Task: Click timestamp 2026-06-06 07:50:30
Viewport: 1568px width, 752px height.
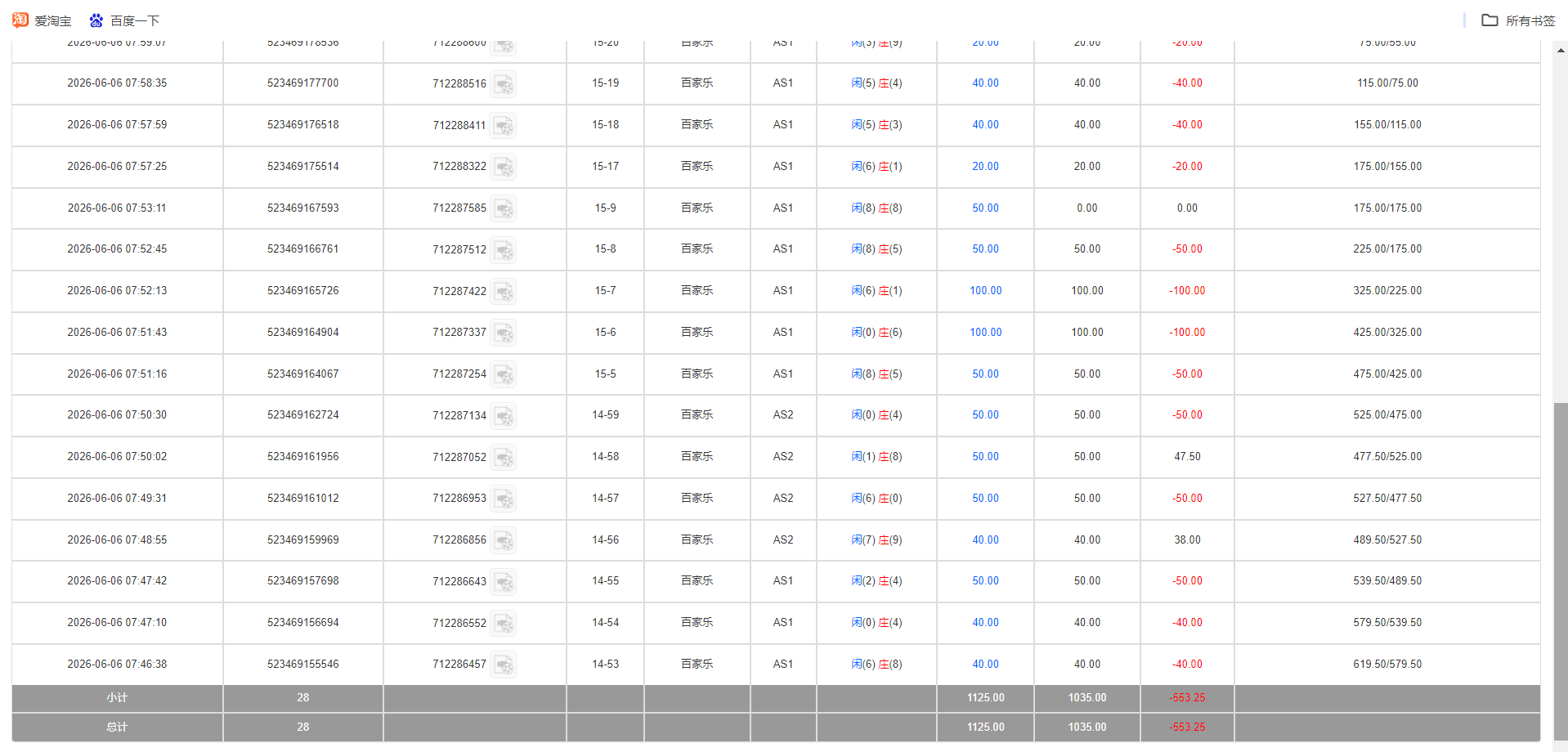Action: 117,415
